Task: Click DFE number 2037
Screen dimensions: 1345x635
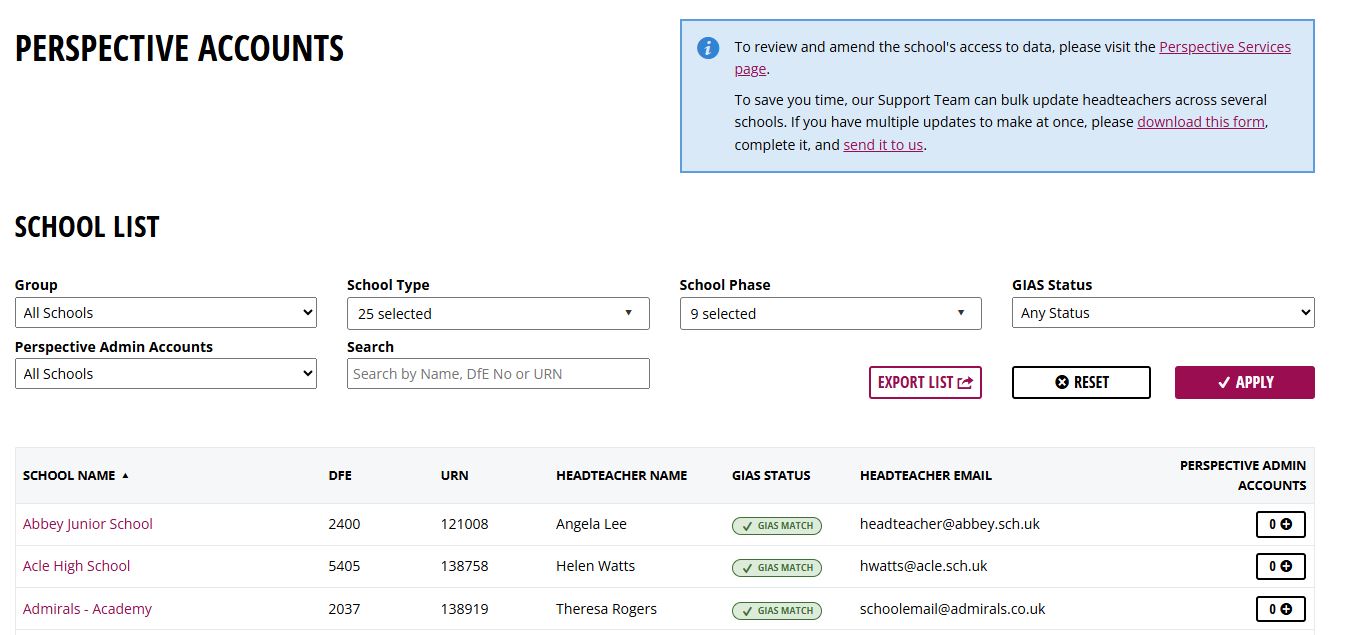Action: click(x=344, y=609)
